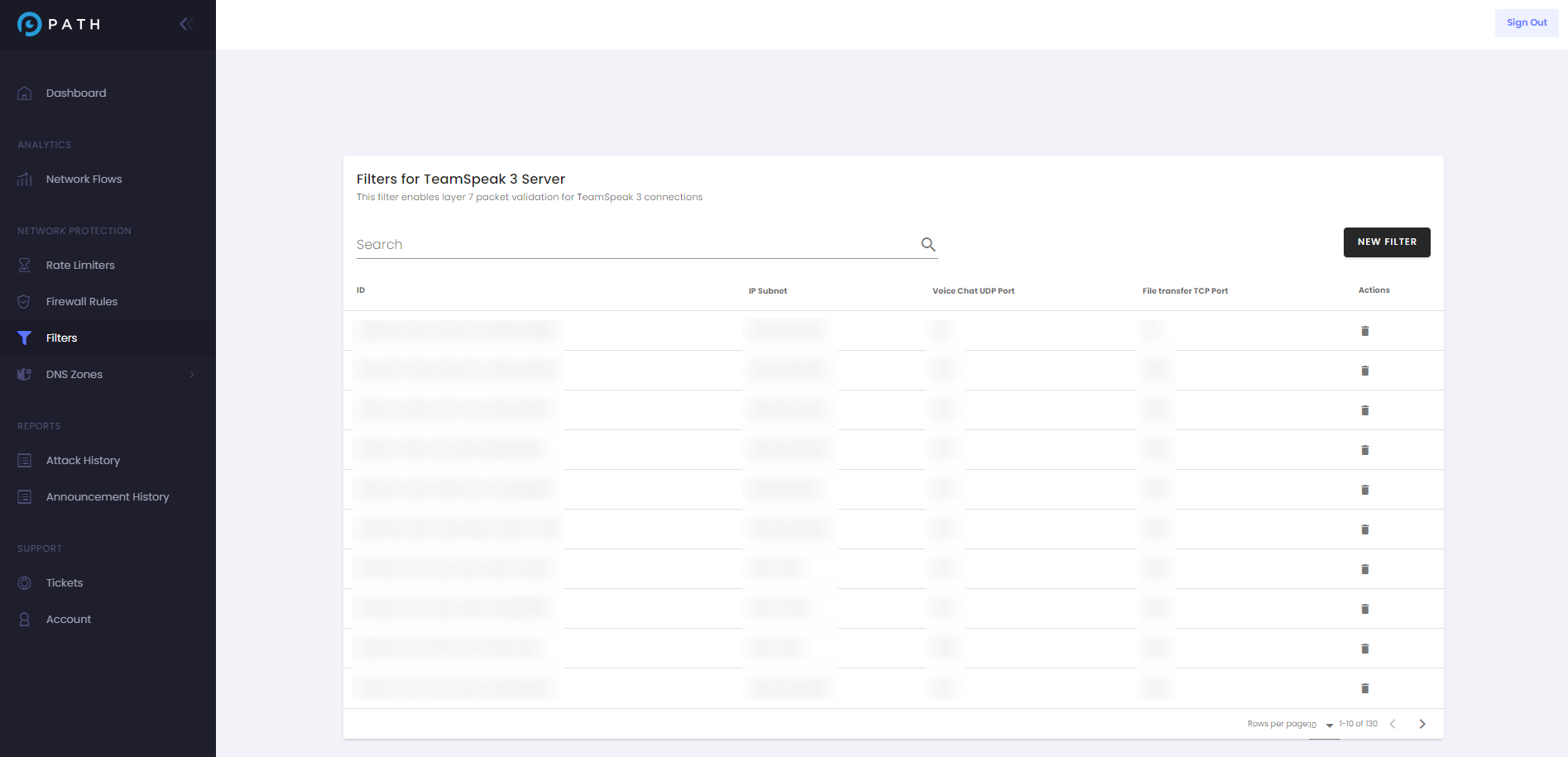This screenshot has height=757, width=1568.
Task: Click the Path logo icon
Action: point(30,24)
